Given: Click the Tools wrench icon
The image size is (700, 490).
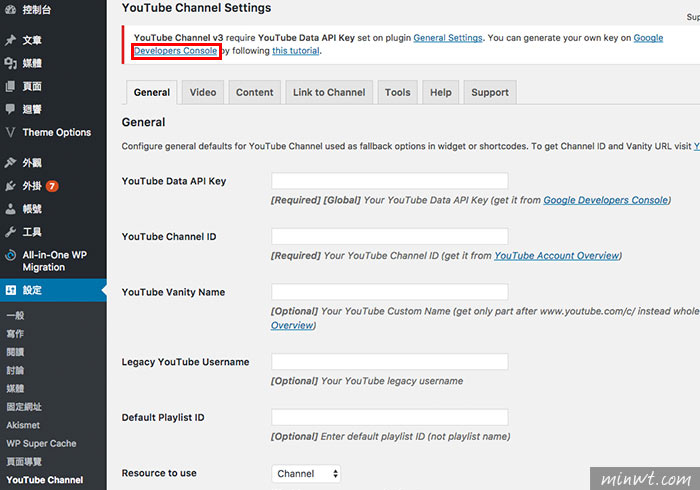Looking at the screenshot, I should pyautogui.click(x=10, y=232).
